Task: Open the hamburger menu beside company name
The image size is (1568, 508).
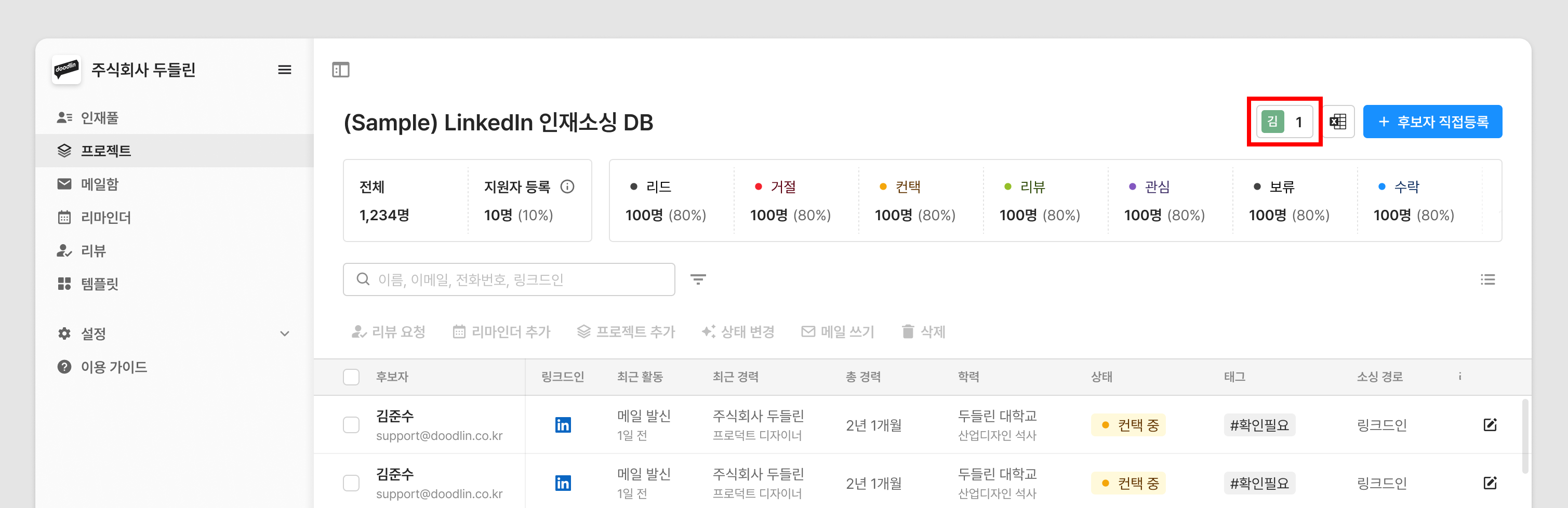Action: click(284, 70)
